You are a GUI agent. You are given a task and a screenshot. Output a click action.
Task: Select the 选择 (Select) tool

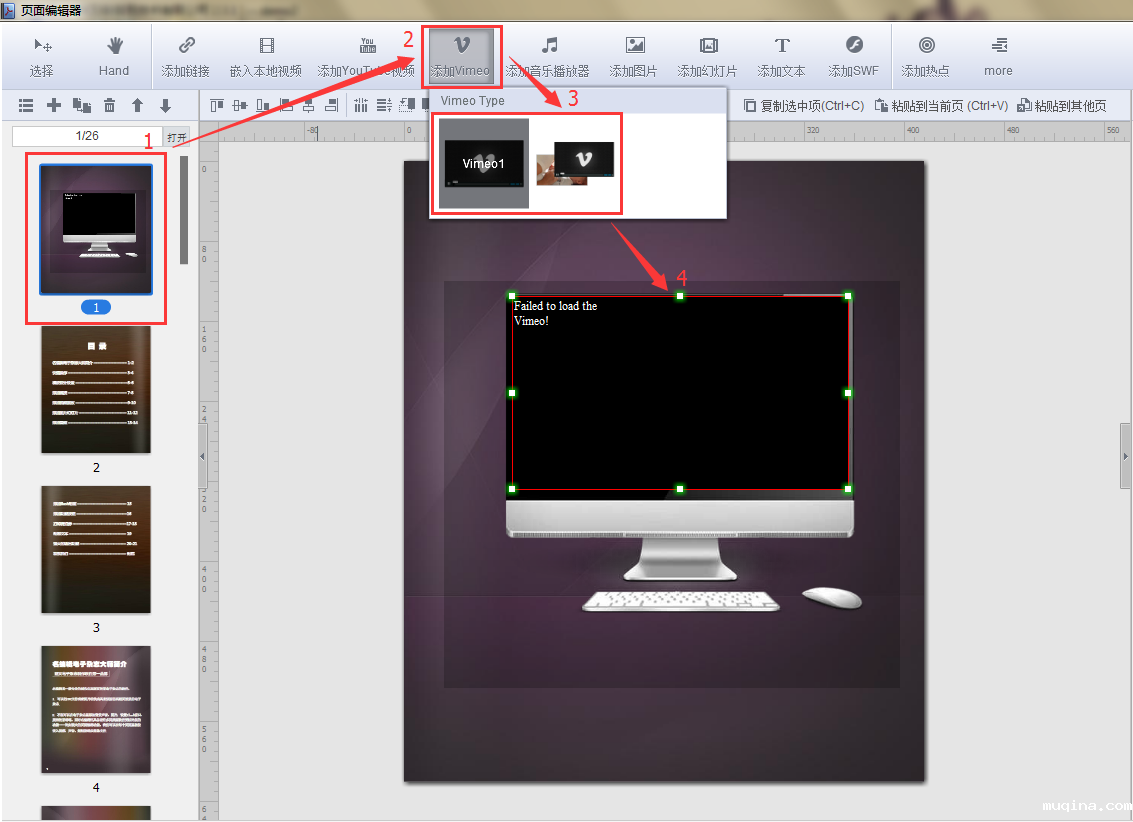tap(42, 56)
